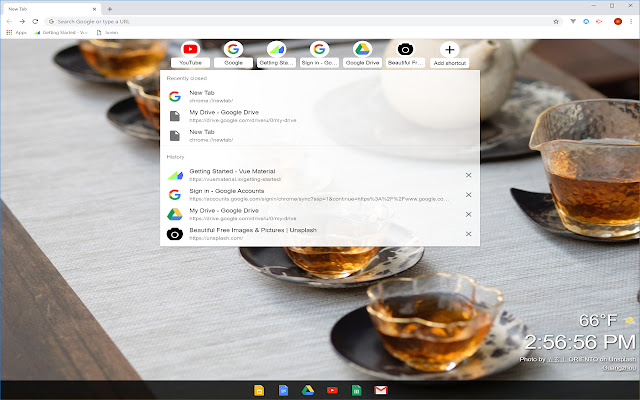This screenshot has height=400, width=640.
Task: Open Google Sheets from bottom dock
Action: [x=356, y=391]
